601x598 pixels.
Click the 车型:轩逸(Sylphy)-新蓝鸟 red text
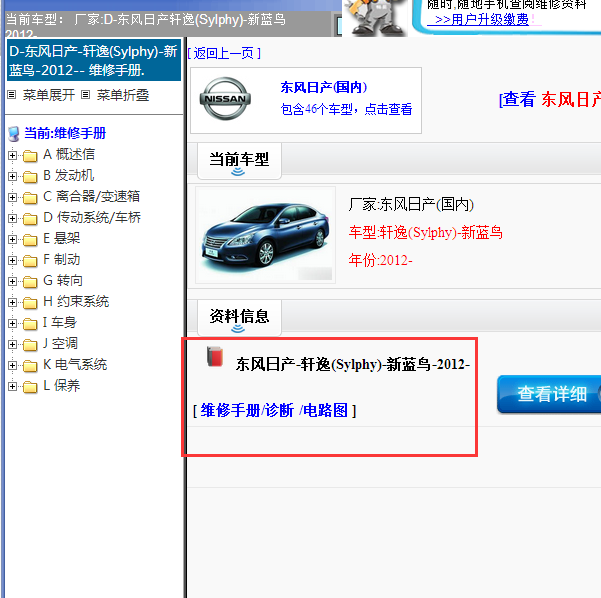click(425, 233)
